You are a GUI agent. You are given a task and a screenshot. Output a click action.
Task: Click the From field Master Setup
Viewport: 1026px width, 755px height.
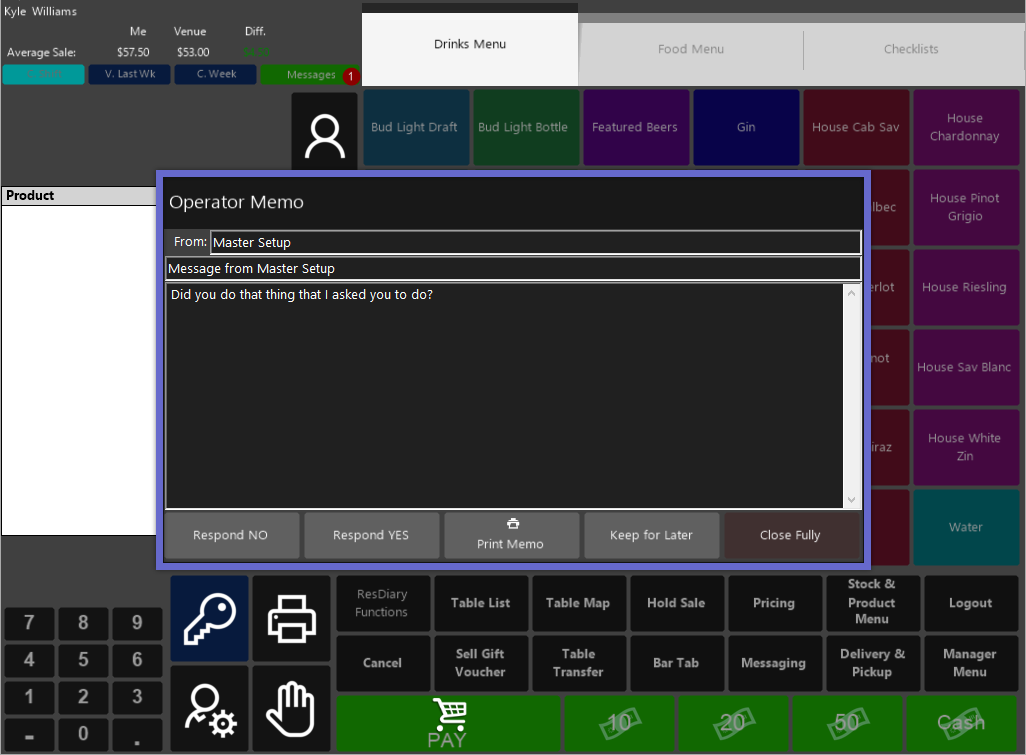534,242
